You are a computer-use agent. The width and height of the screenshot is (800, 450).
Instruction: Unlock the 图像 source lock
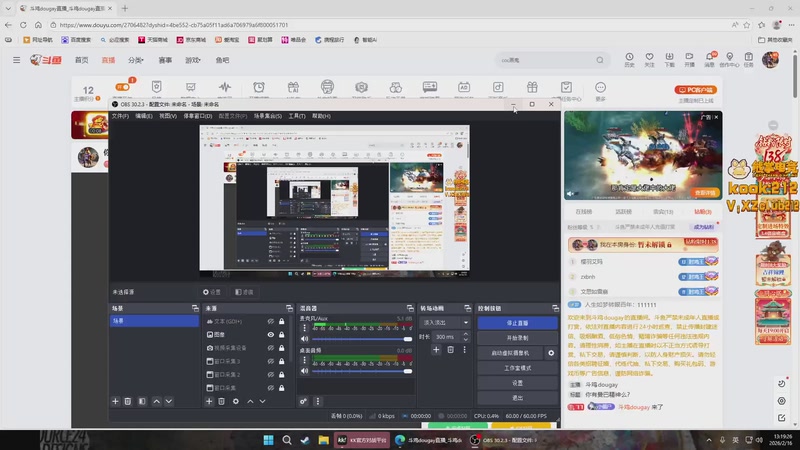pos(282,335)
